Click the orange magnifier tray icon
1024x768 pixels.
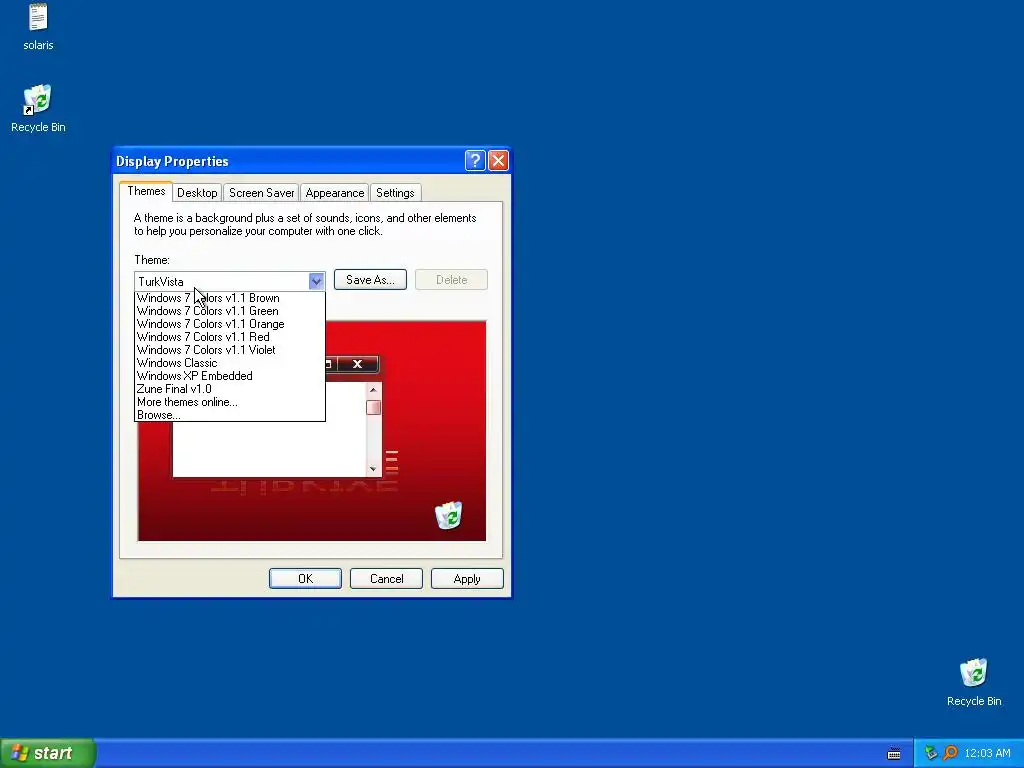(950, 753)
